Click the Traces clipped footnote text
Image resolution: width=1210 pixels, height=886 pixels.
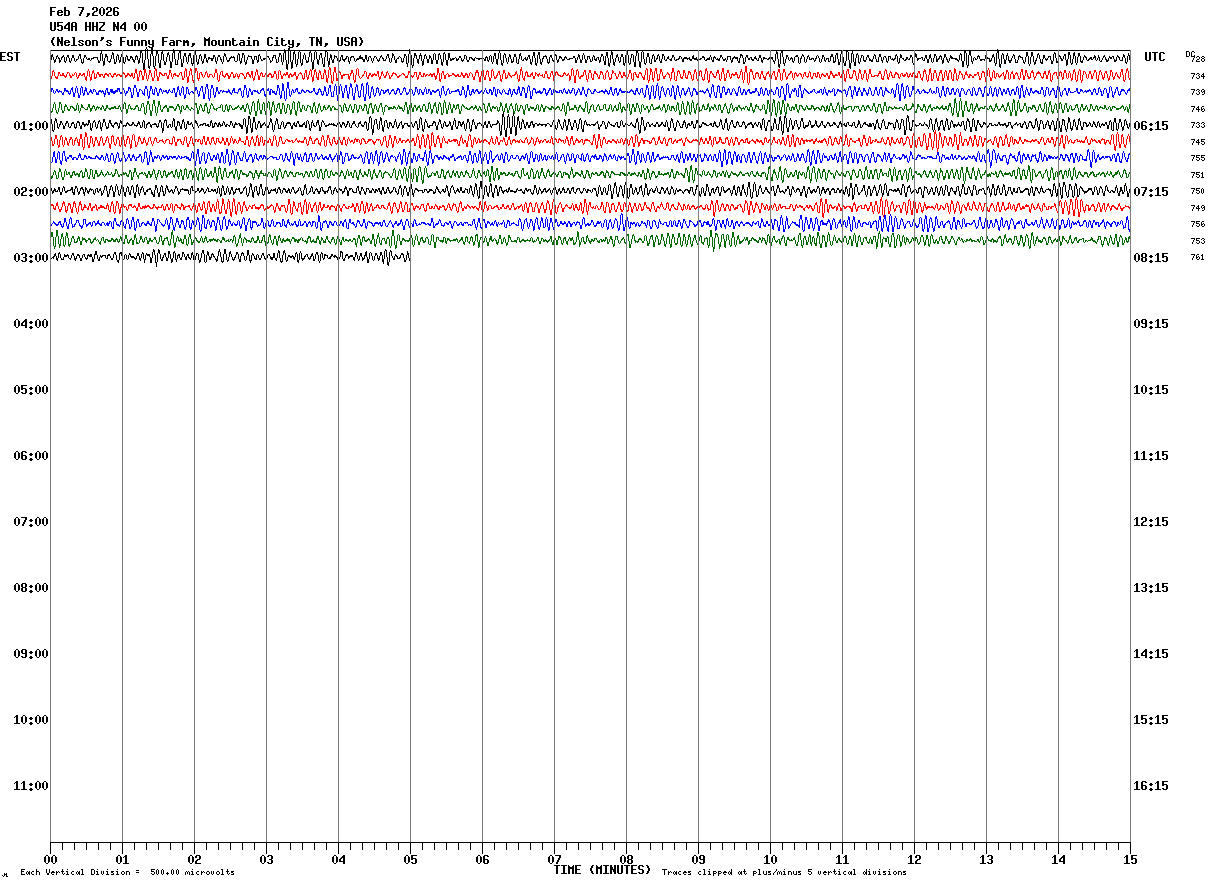(784, 873)
